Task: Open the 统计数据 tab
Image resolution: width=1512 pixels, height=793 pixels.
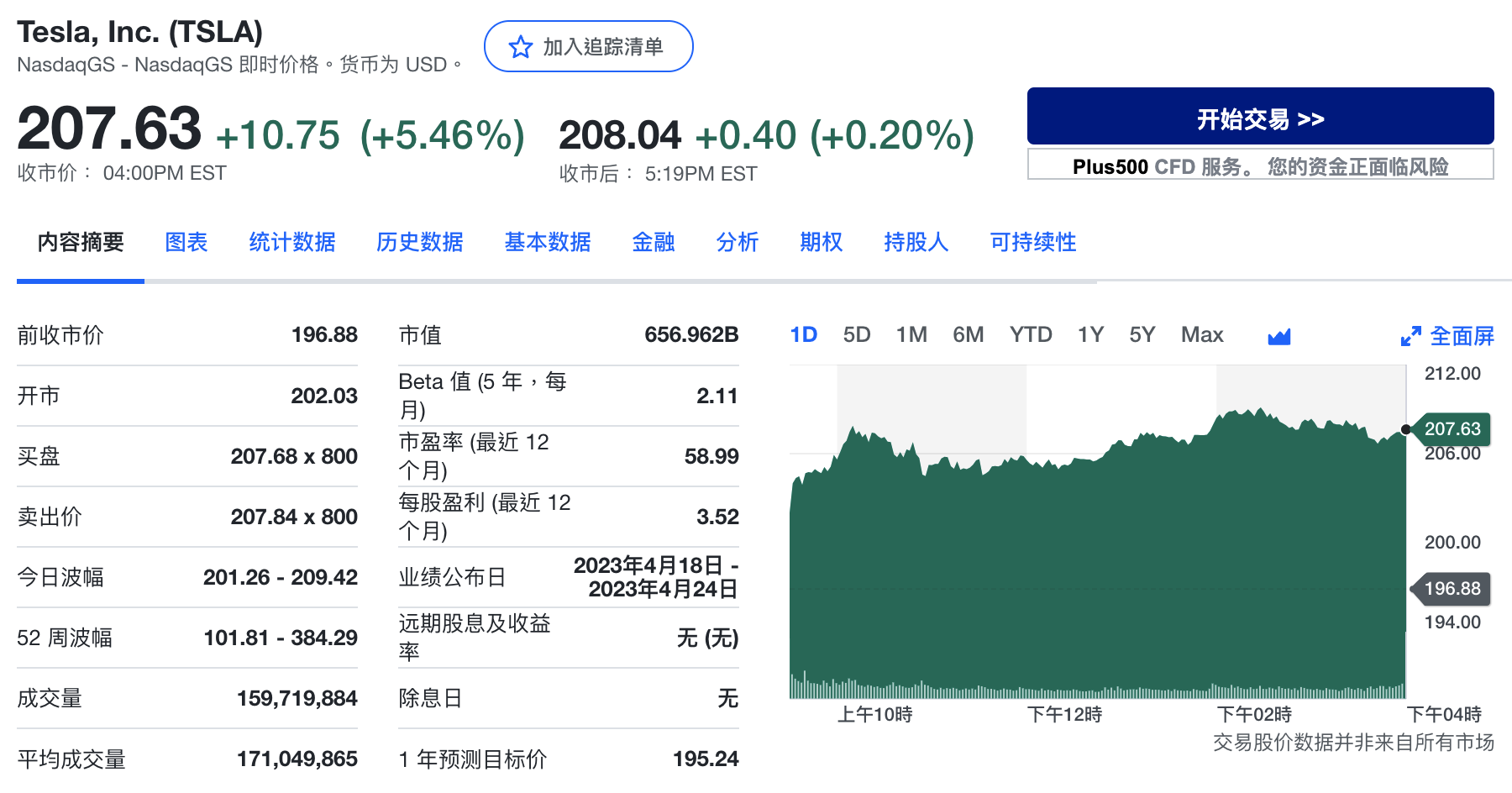Action: coord(292,242)
